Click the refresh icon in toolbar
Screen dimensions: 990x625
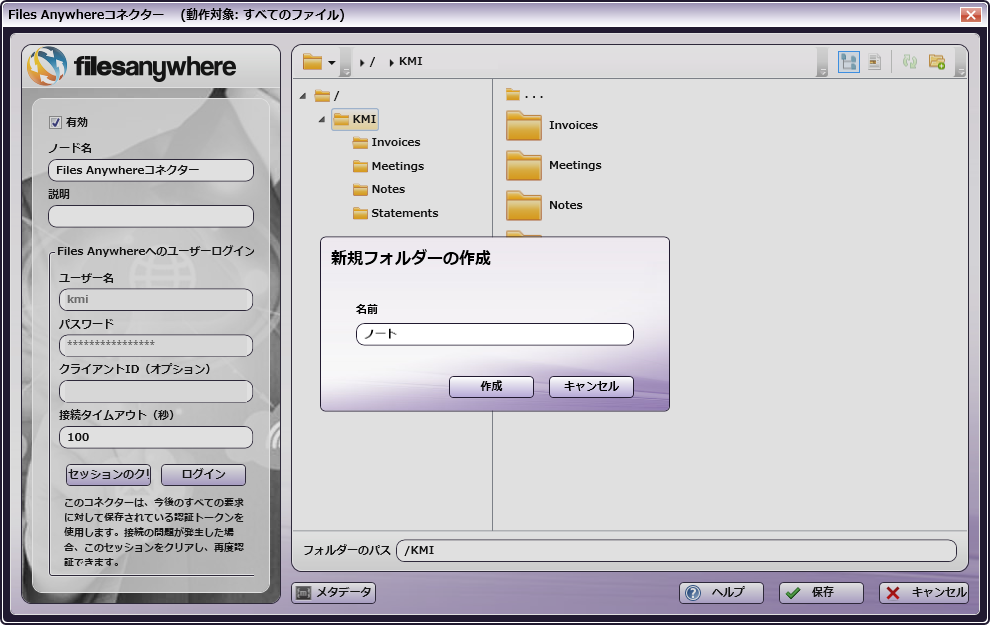pyautogui.click(x=909, y=62)
